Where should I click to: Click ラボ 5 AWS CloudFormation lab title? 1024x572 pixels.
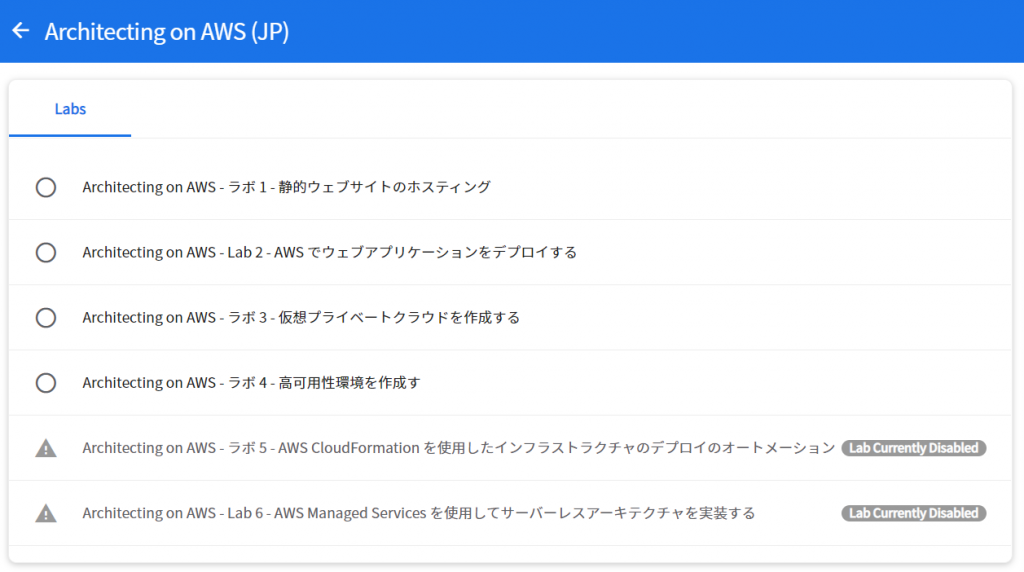(458, 448)
